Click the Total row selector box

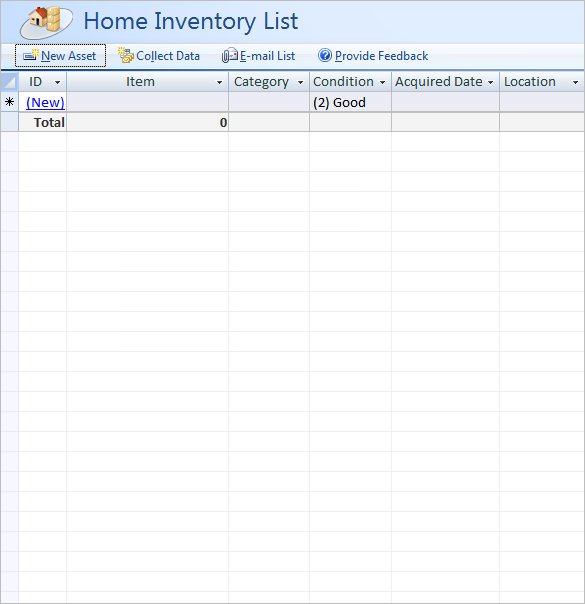[x=10, y=122]
